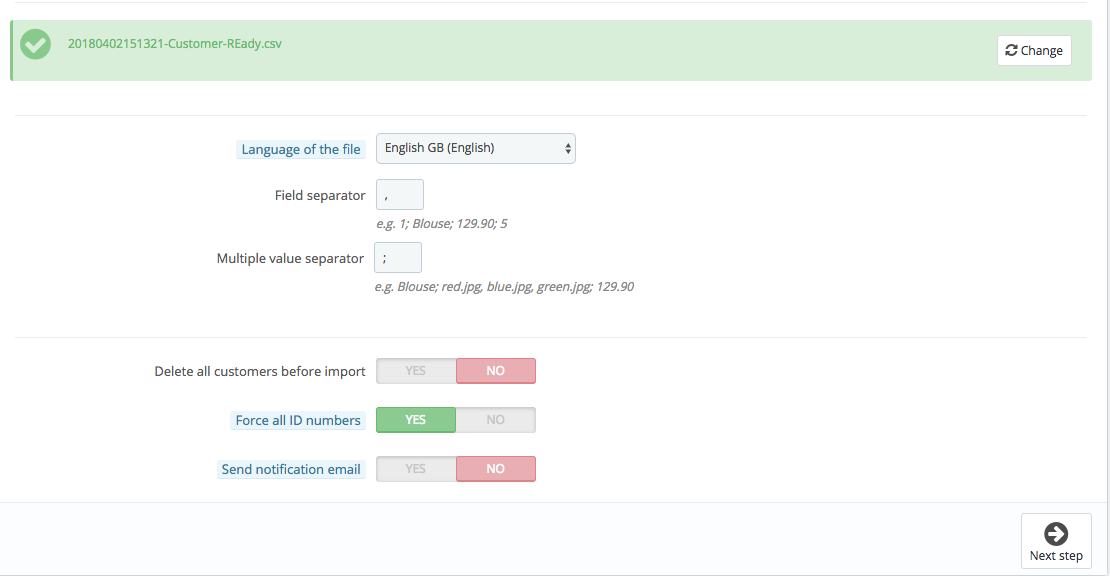Click the Delete all customers before import label
This screenshot has width=1110, height=576.
(x=260, y=371)
